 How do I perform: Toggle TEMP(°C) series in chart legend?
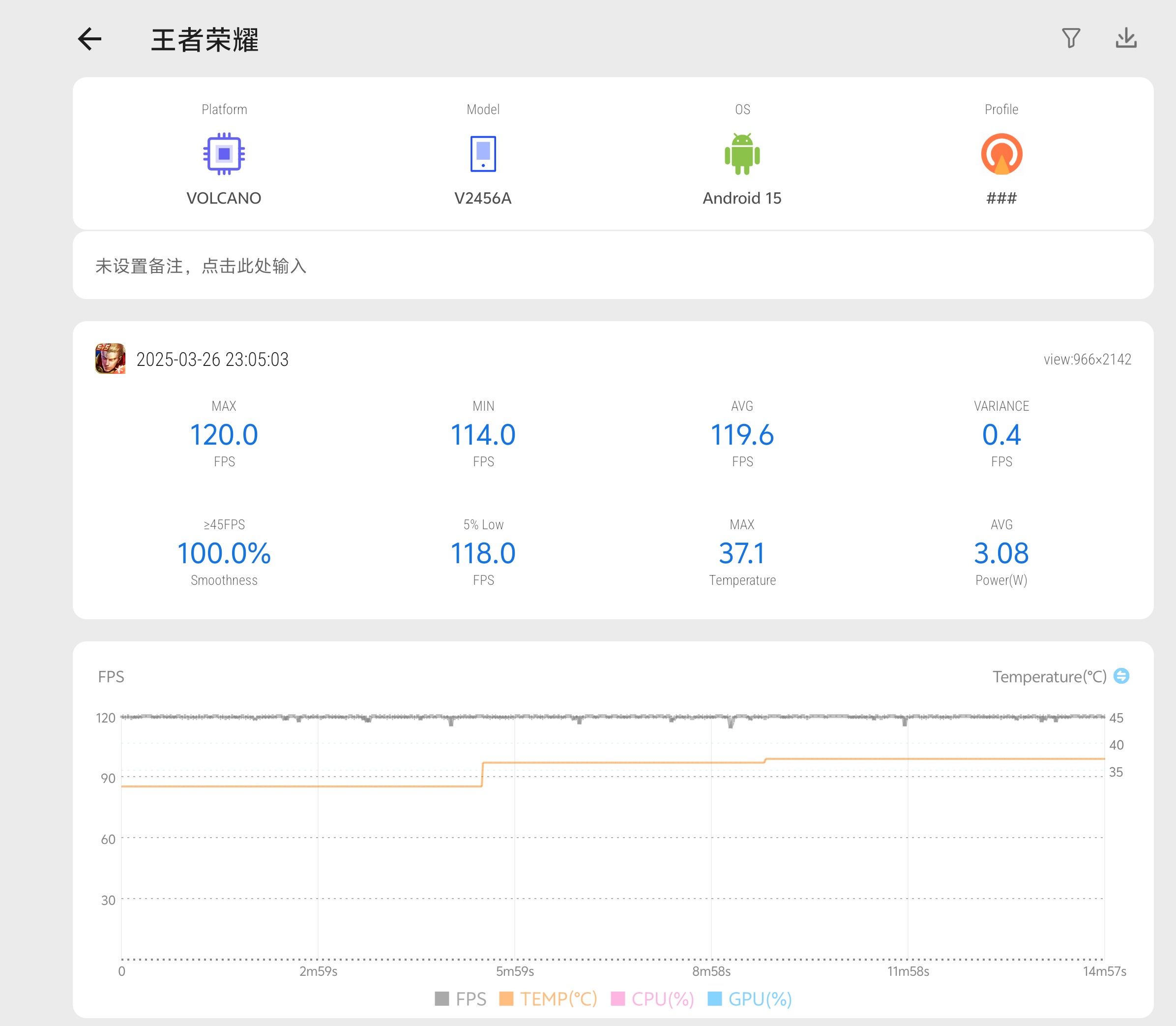pyautogui.click(x=548, y=999)
